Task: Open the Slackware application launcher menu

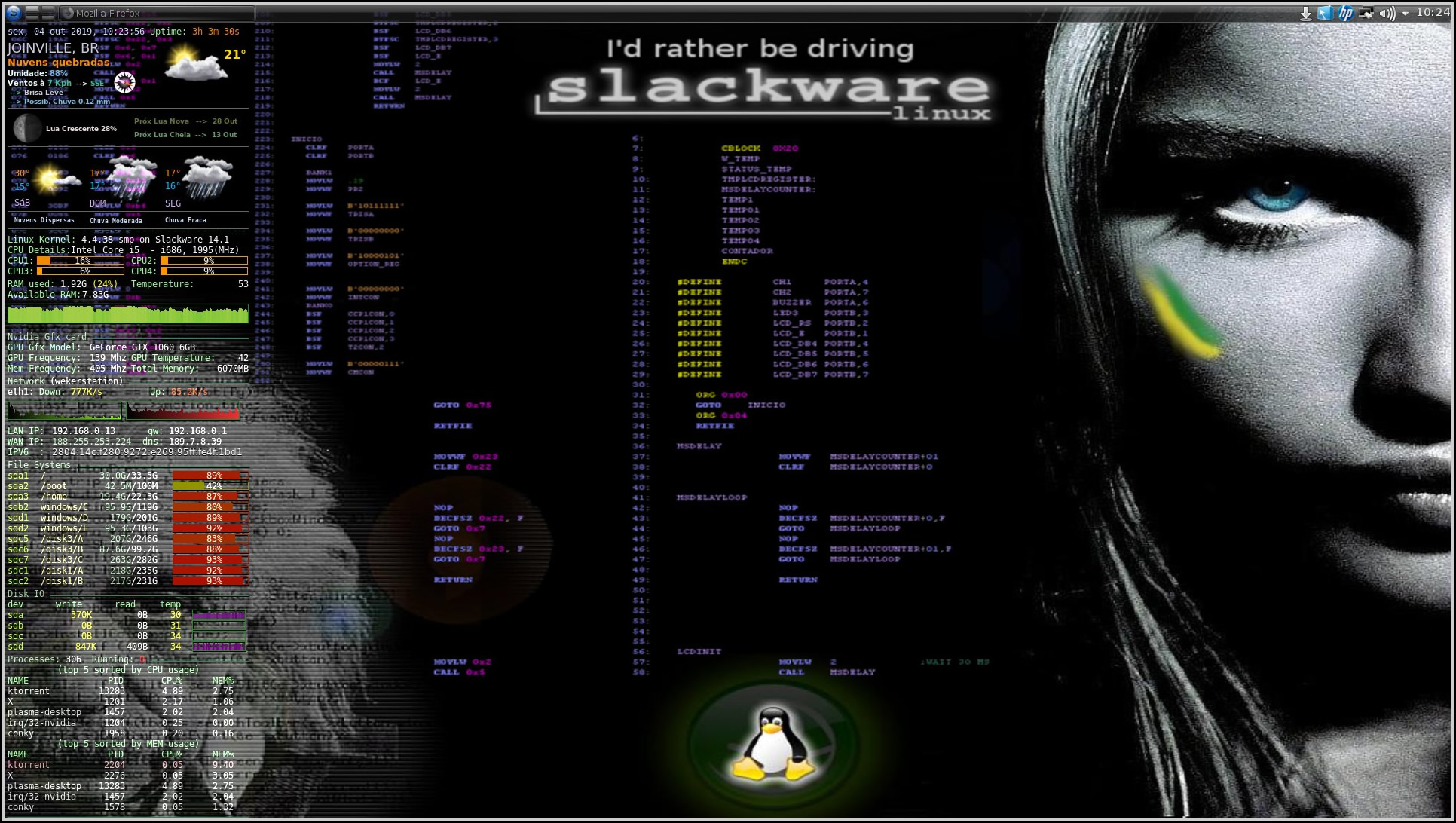Action: pyautogui.click(x=14, y=13)
